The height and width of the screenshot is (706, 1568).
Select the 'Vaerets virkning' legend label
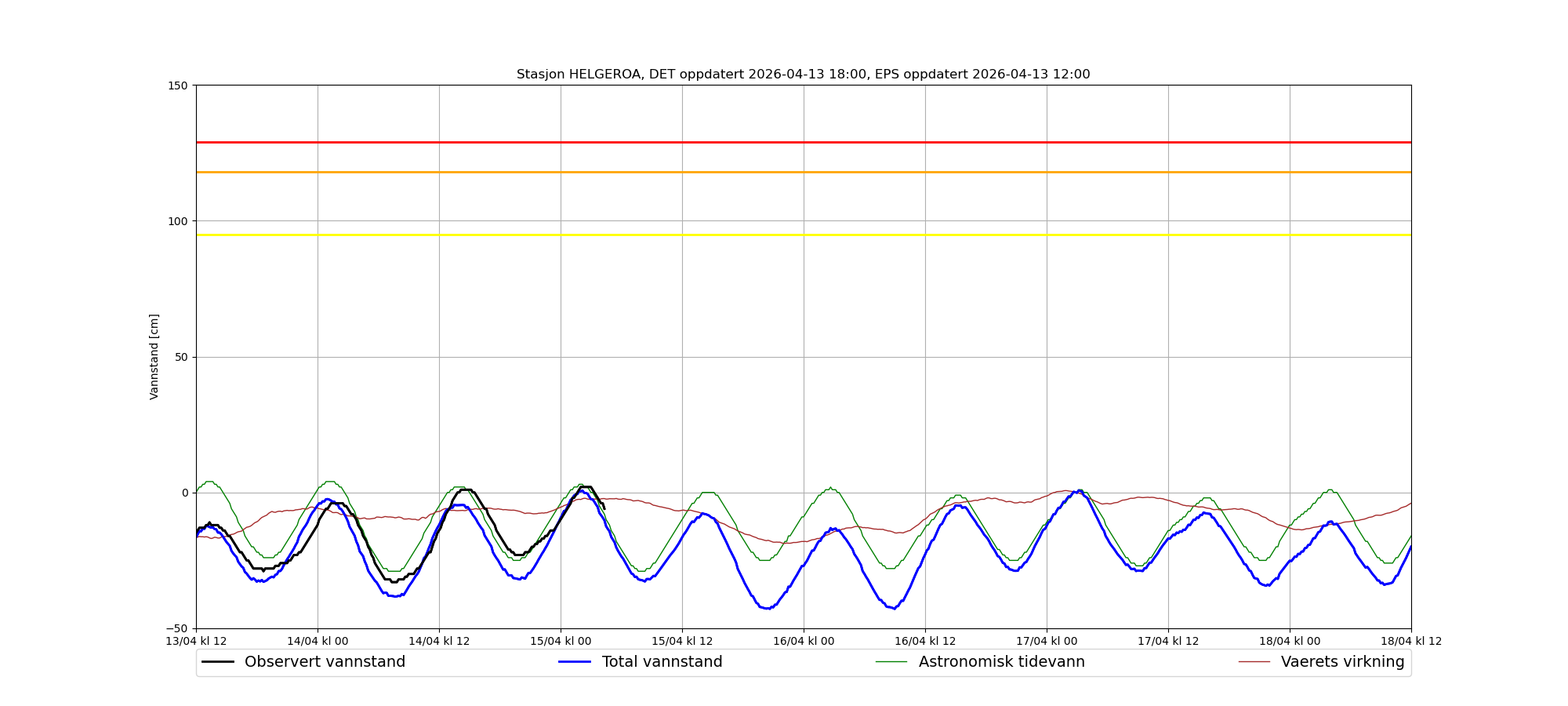[1342, 662]
